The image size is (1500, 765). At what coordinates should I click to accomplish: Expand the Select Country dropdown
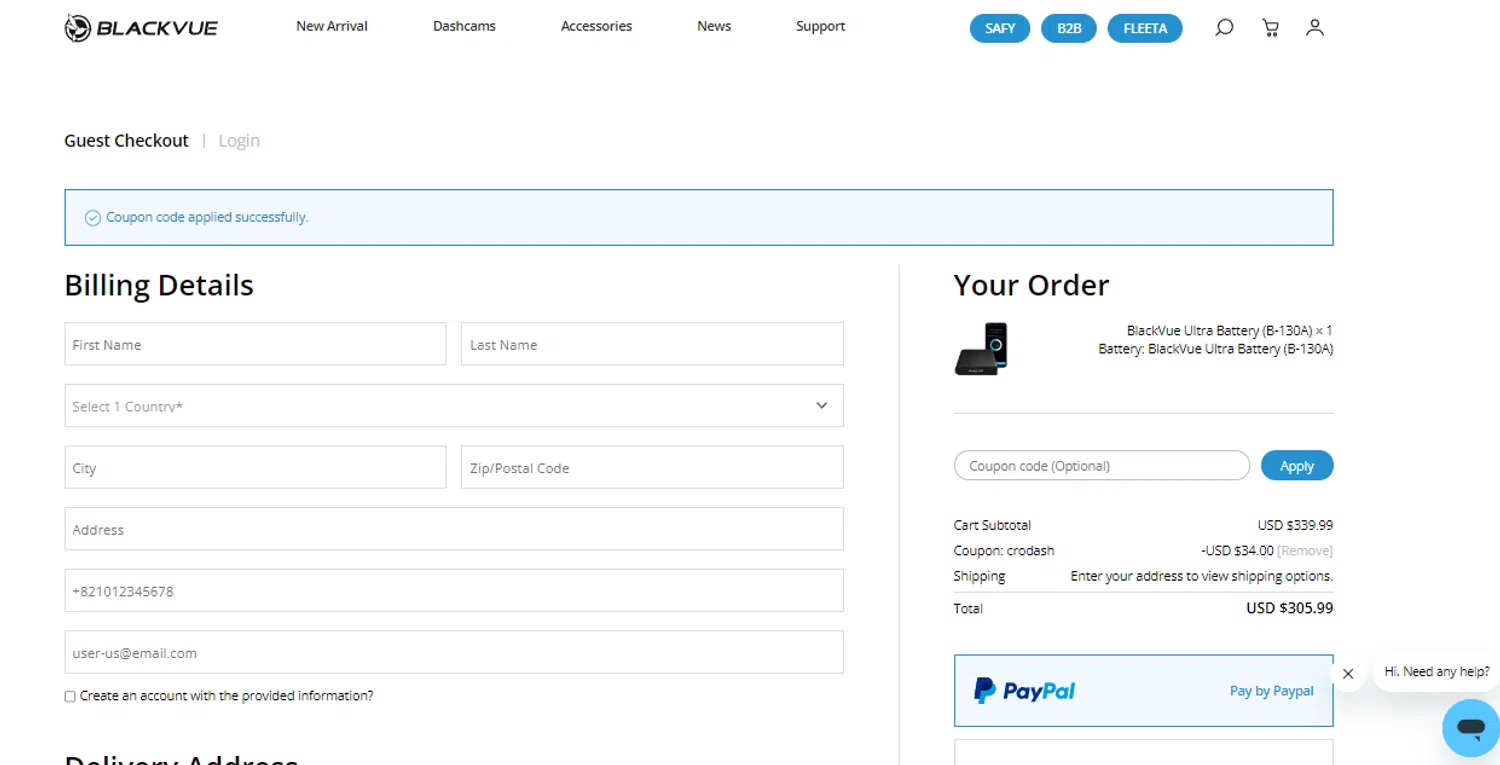(454, 406)
